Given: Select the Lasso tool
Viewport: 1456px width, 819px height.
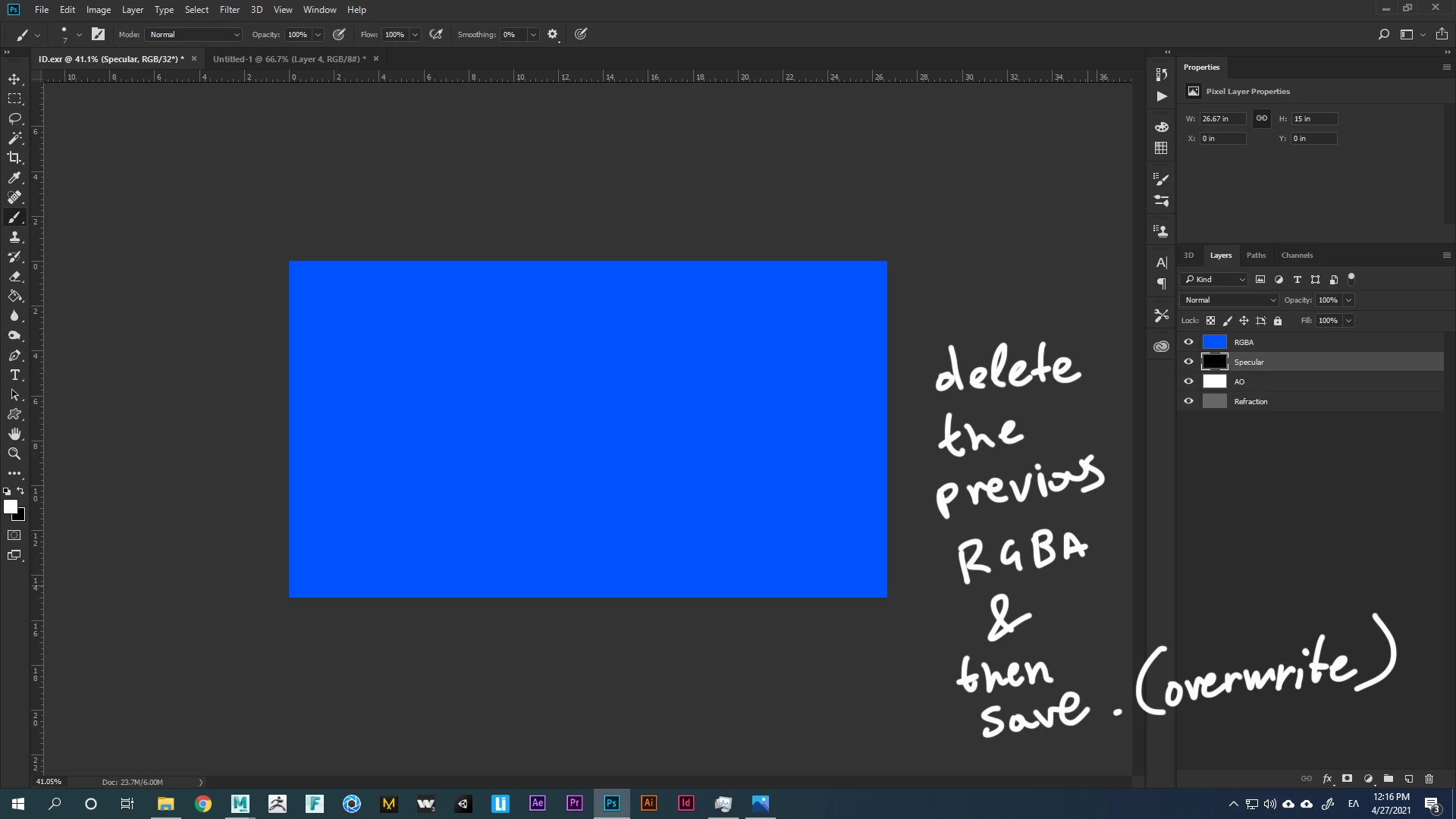Looking at the screenshot, I should pyautogui.click(x=14, y=119).
